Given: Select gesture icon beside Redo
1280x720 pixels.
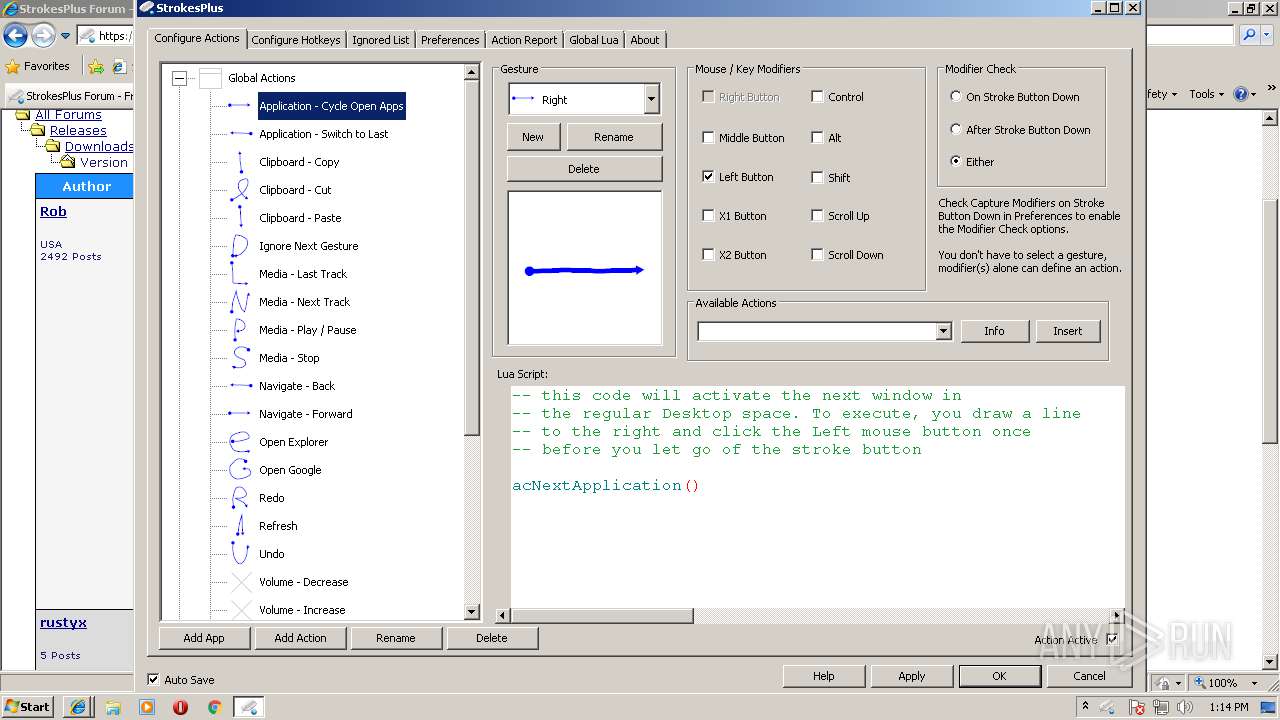Looking at the screenshot, I should 240,498.
